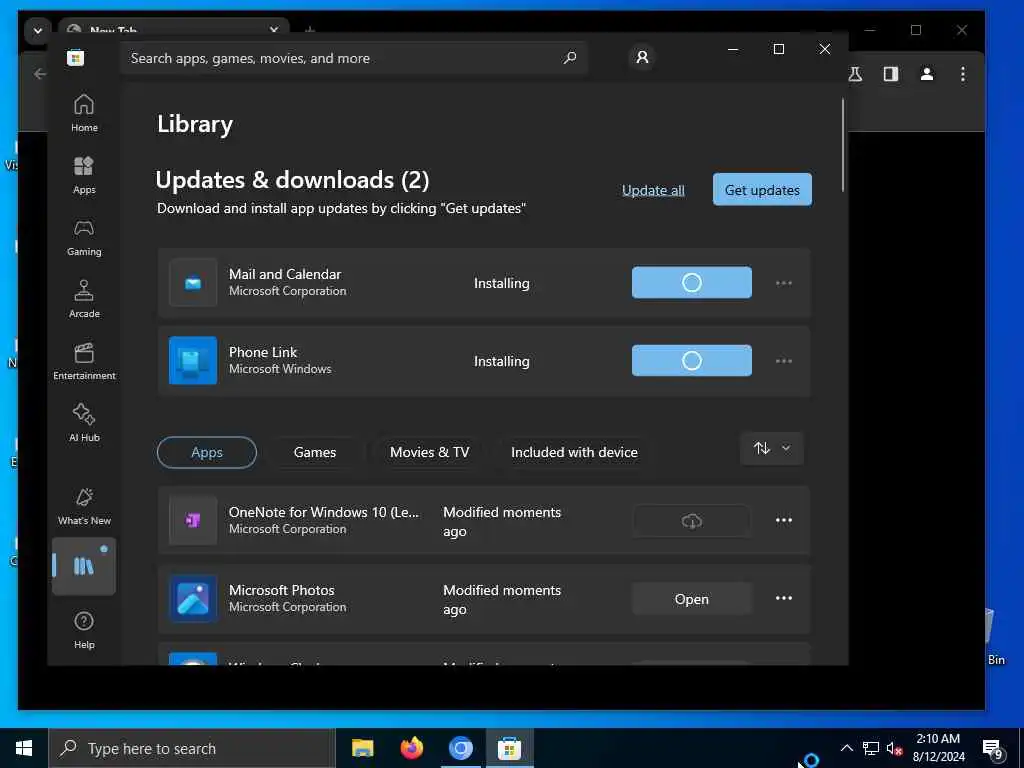Open Home in the Store sidebar

tap(84, 114)
